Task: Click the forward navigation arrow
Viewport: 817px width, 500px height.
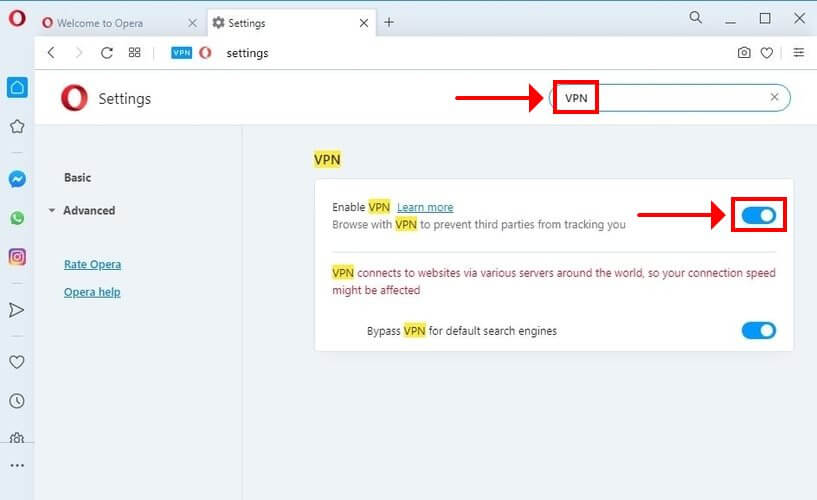Action: tap(79, 53)
